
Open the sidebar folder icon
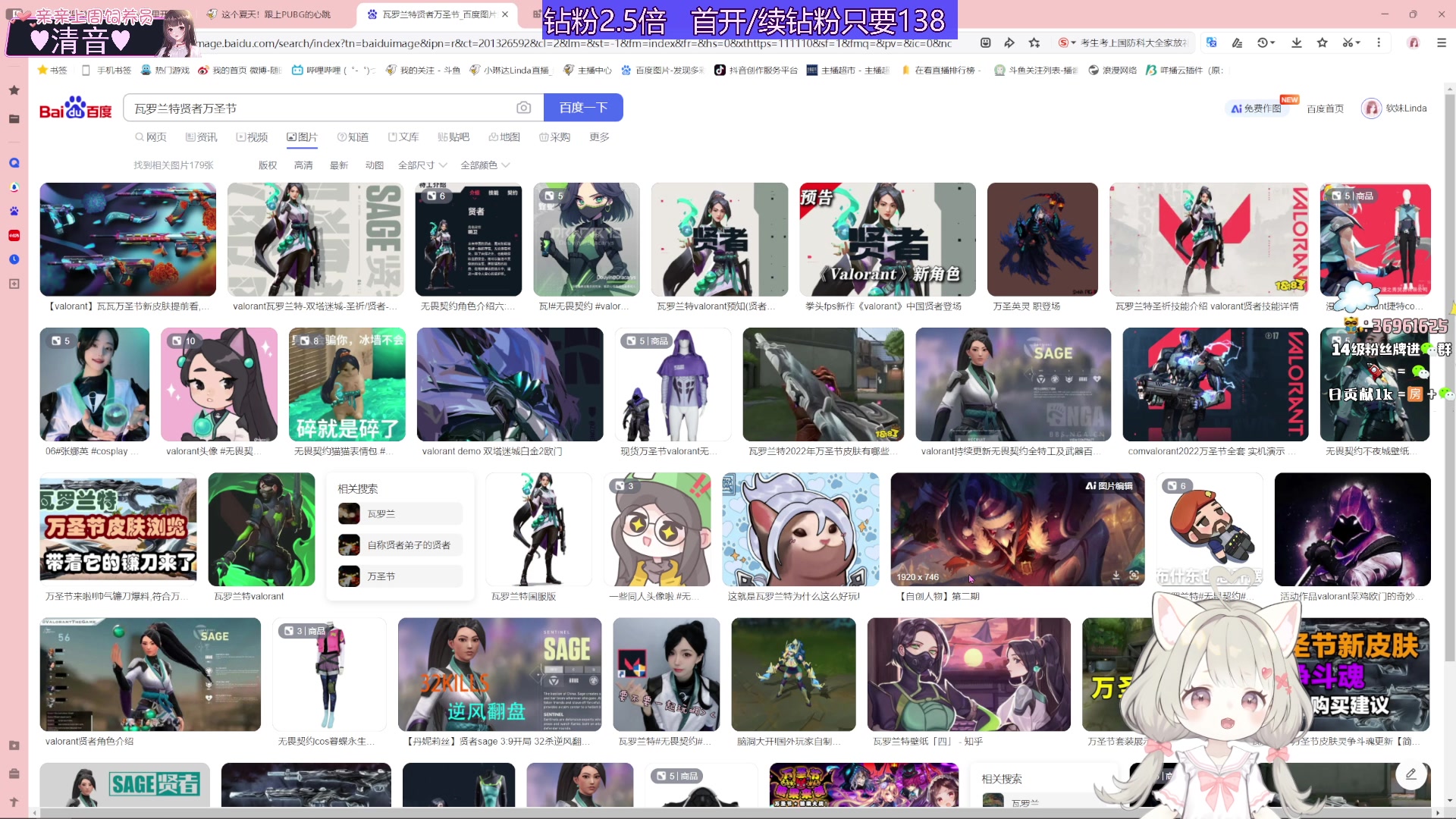point(14,119)
